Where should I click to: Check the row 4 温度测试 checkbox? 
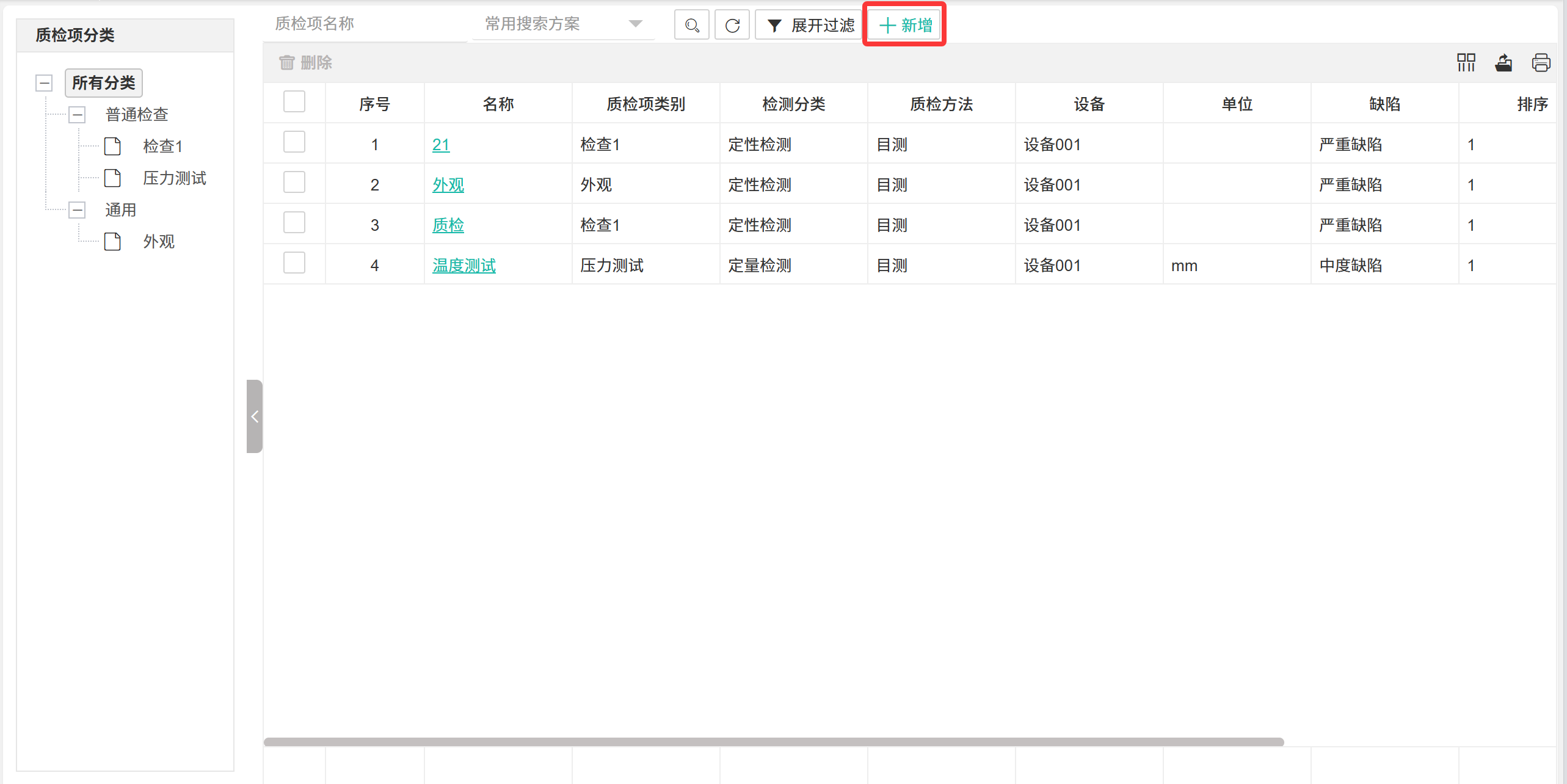294,263
